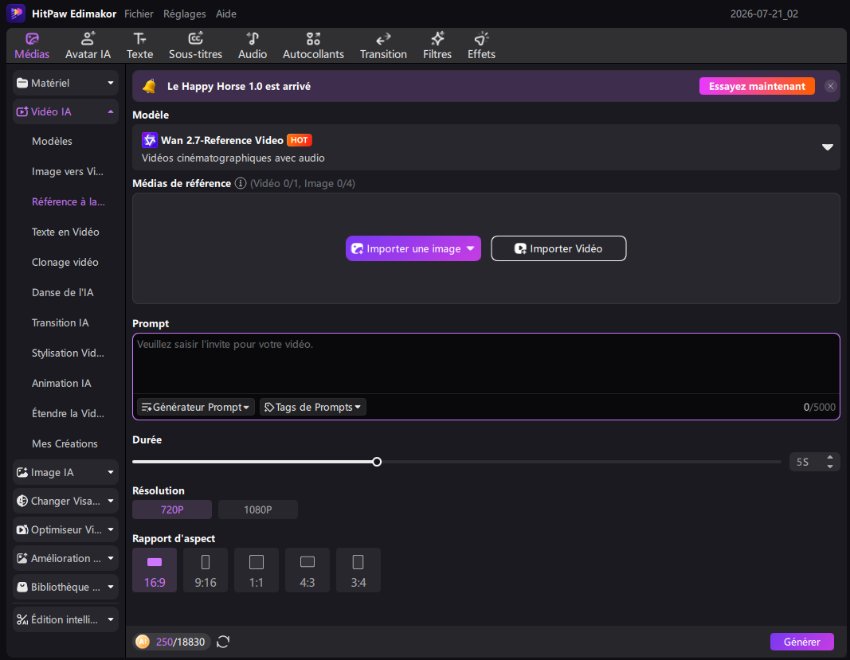
Task: Expand the Bibliothèque section
Action: 66,587
